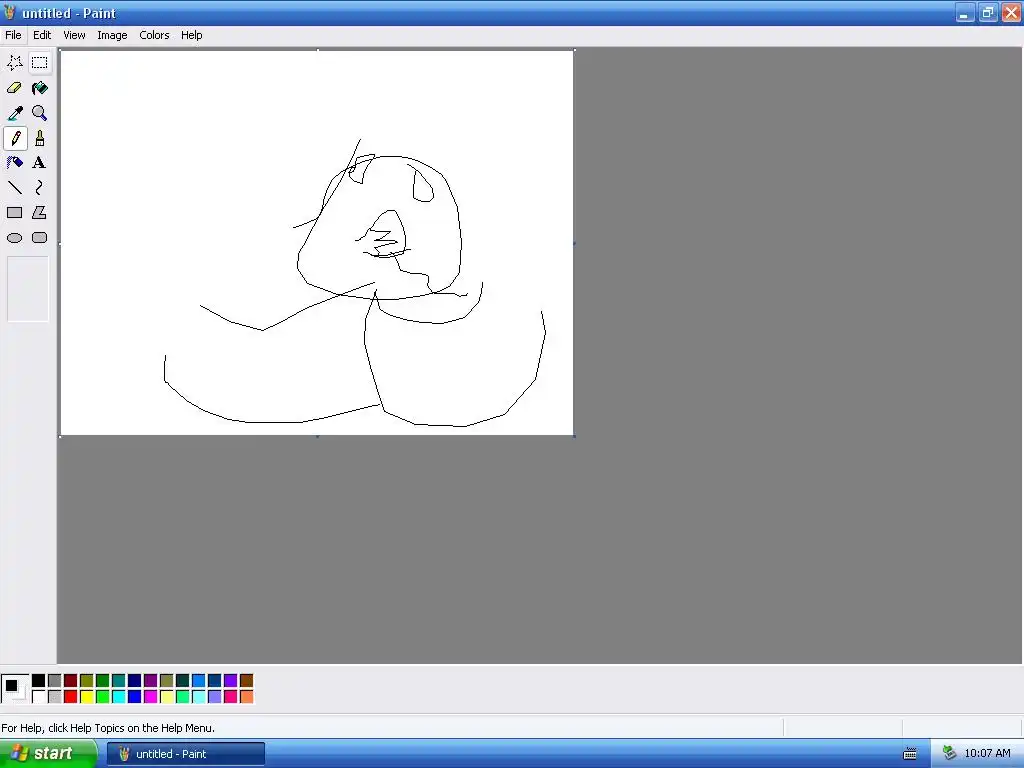Pick the Fill With Color bucket tool
The width and height of the screenshot is (1024, 768).
click(40, 88)
